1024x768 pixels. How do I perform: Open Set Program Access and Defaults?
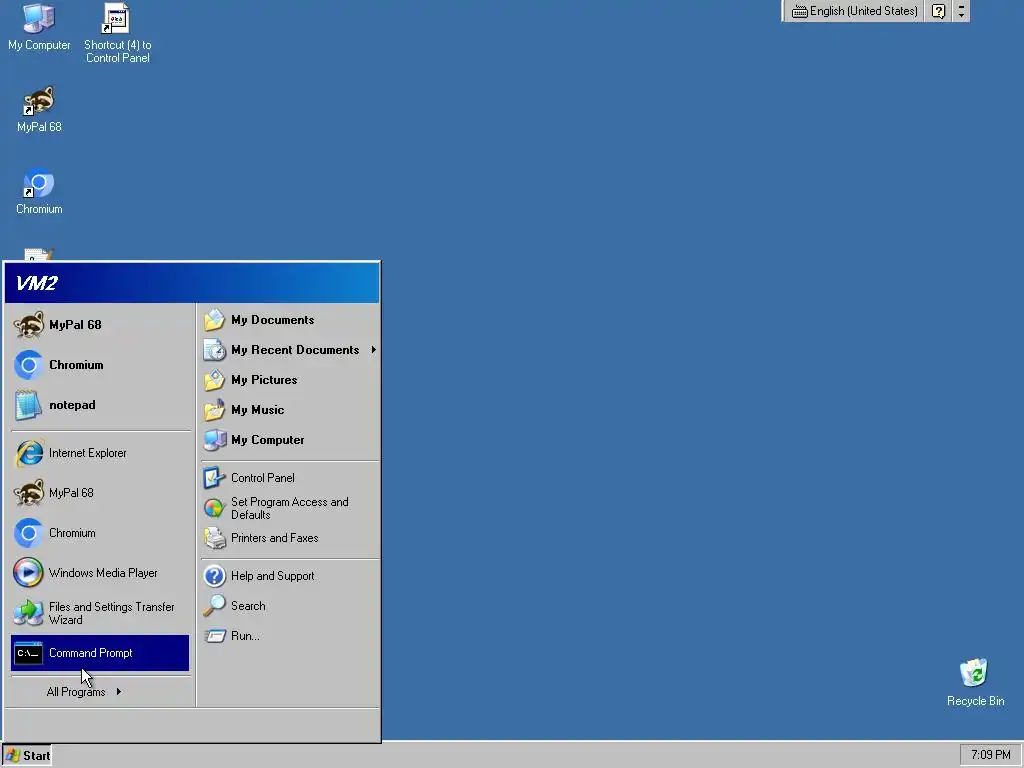pos(290,508)
